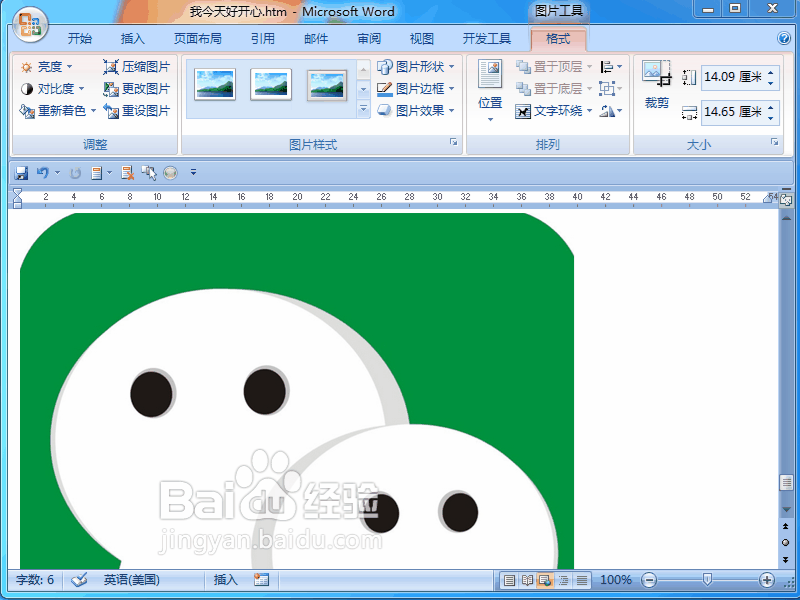The height and width of the screenshot is (600, 800).
Task: Switch to print layout view
Action: pos(509,580)
